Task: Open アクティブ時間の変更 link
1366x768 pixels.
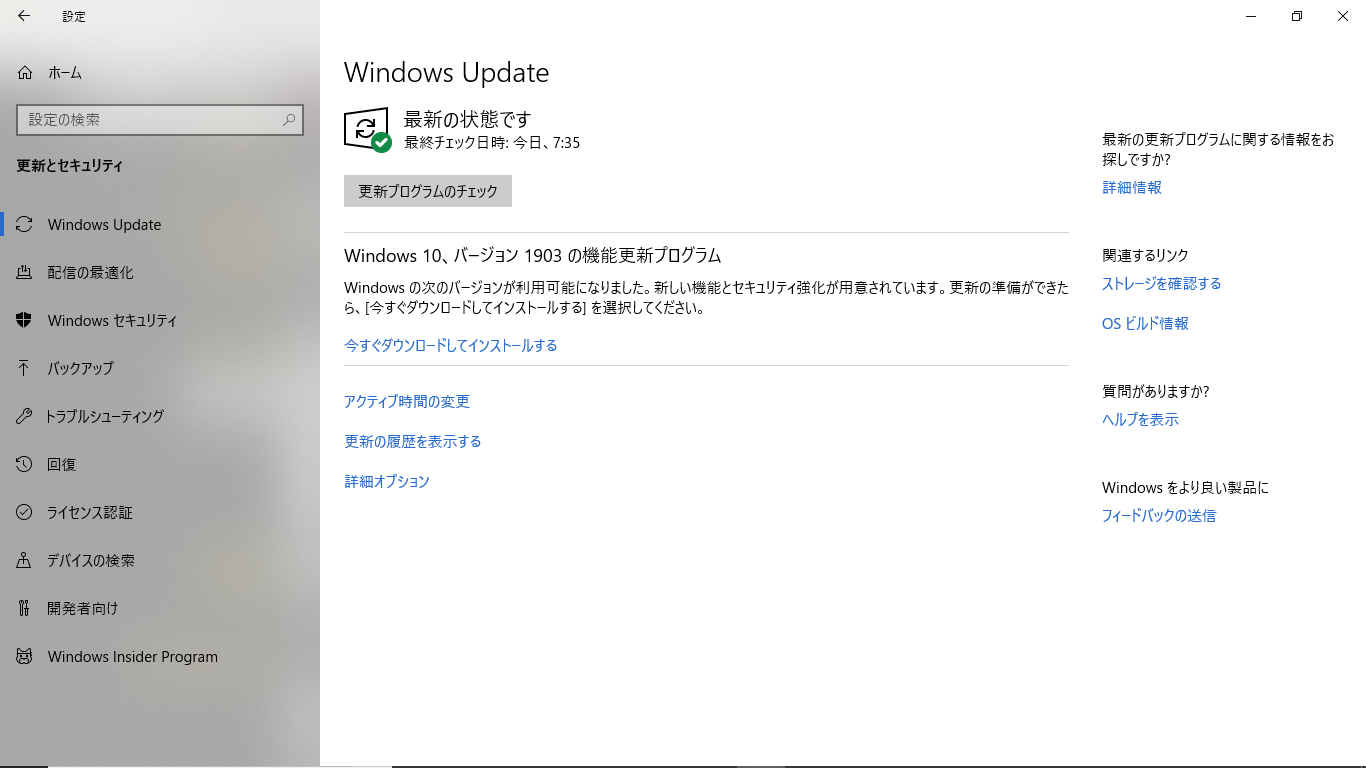Action: click(407, 401)
